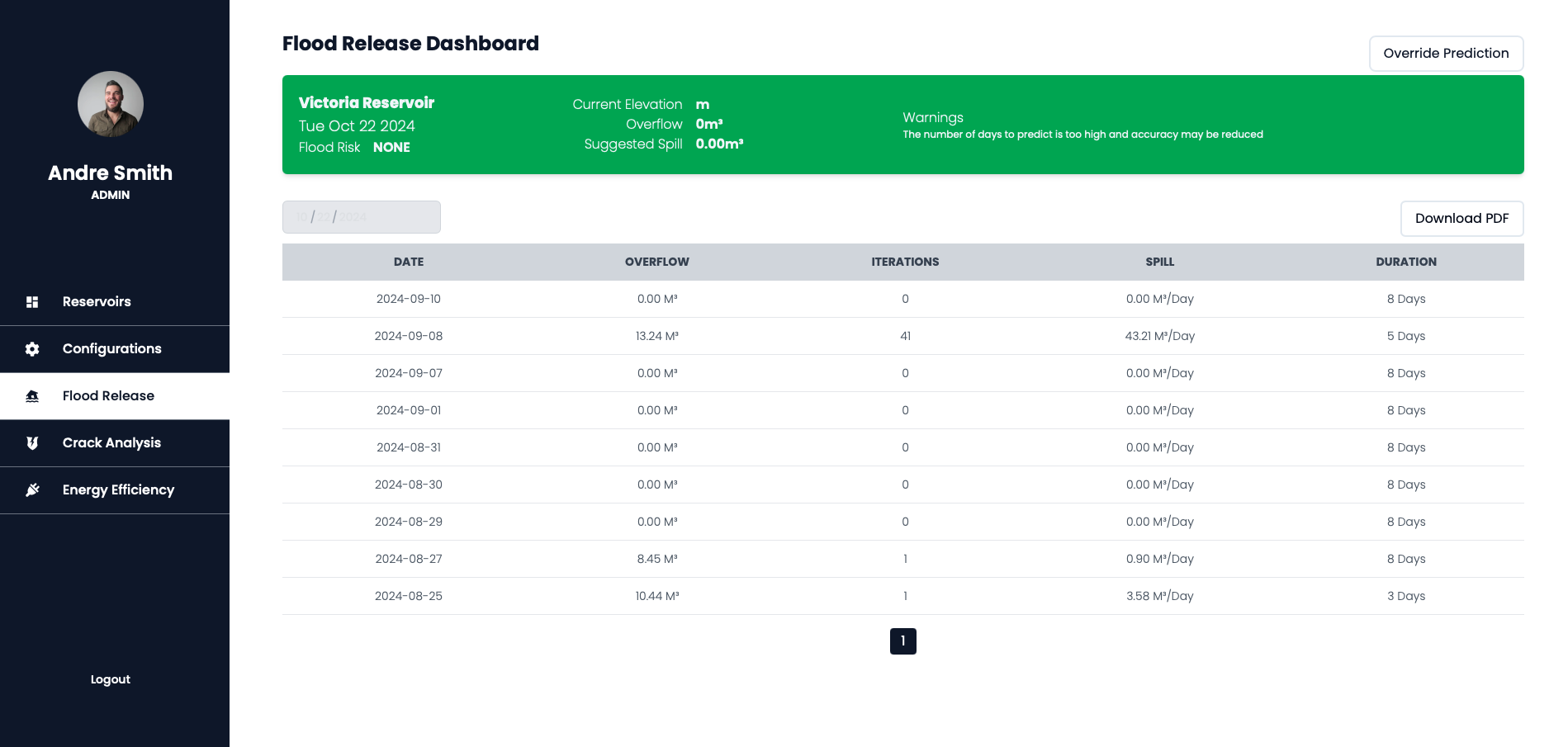Click the SPILL column header
Image resolution: width=1568 pixels, height=747 pixels.
coord(1159,262)
